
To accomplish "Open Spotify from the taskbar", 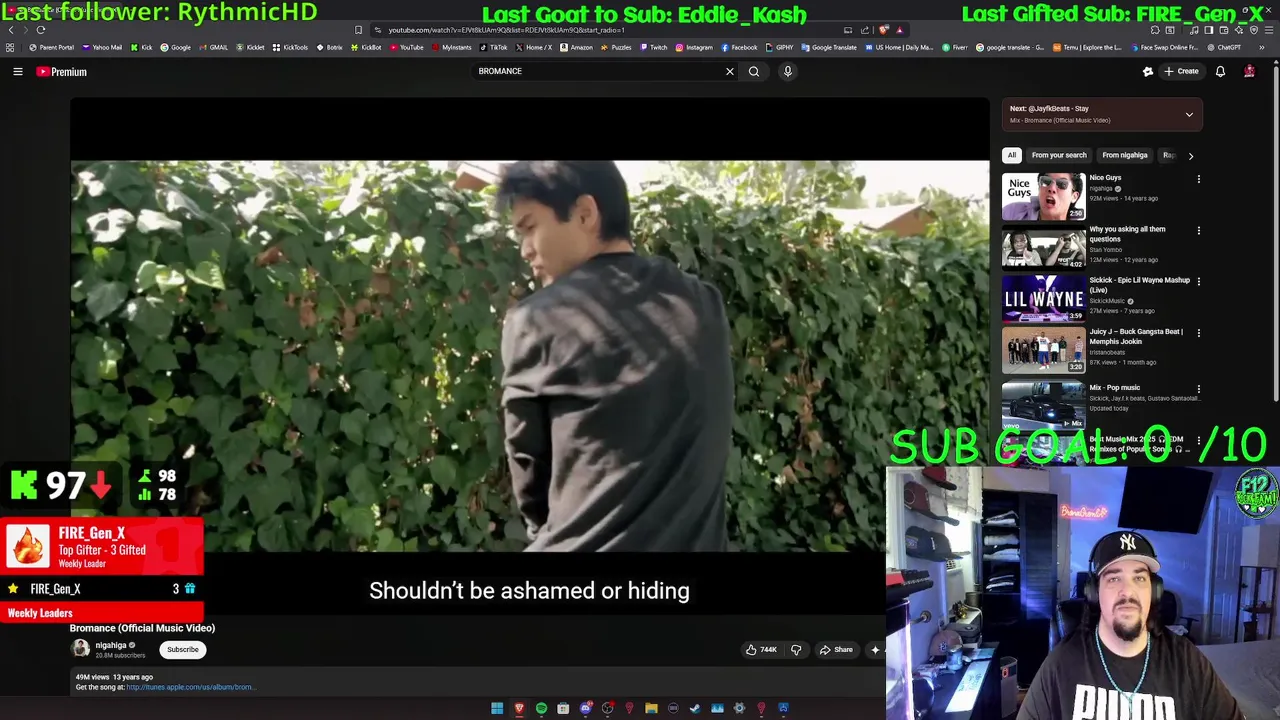I will [541, 708].
